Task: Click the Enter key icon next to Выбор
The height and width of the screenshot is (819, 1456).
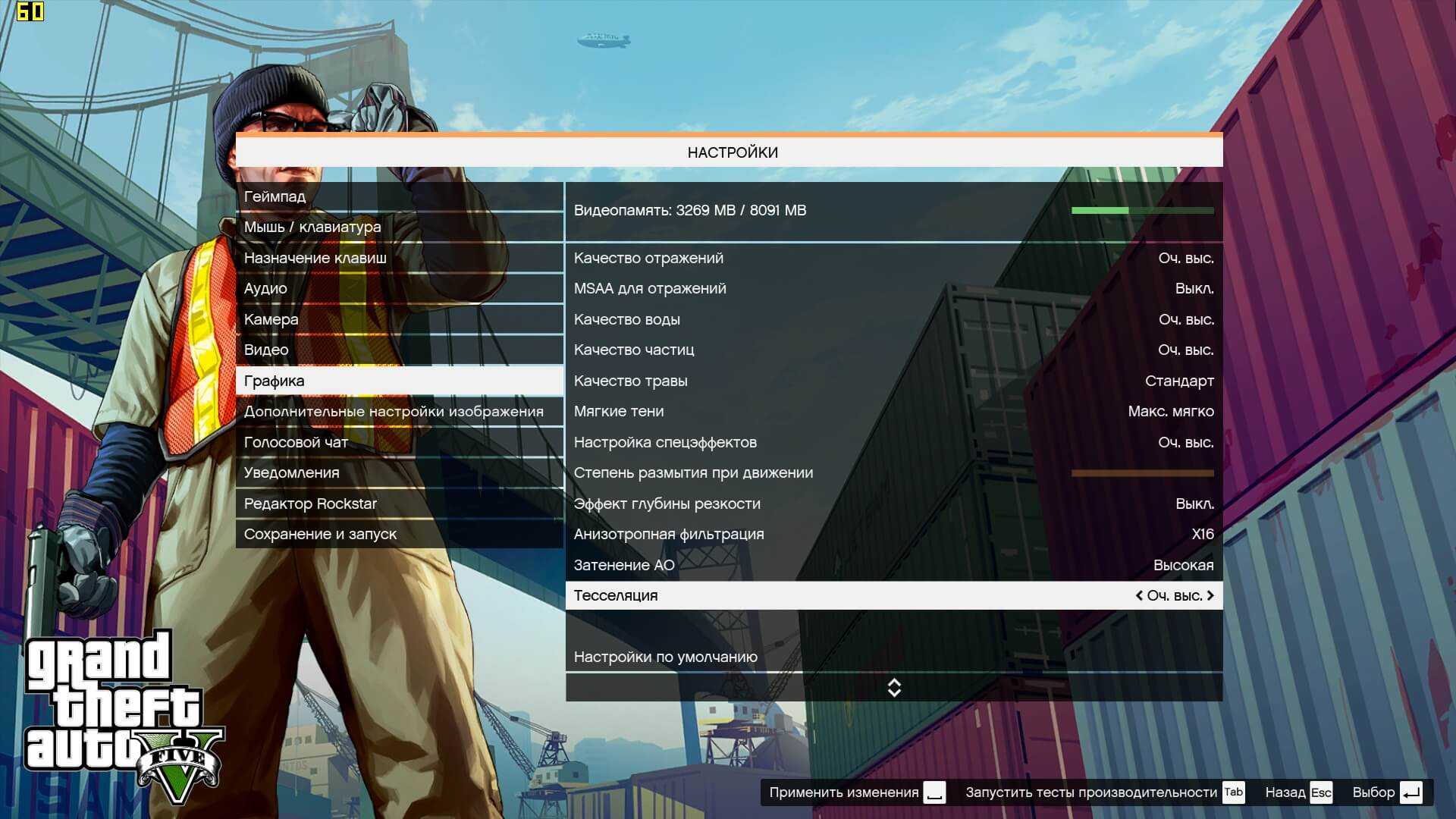Action: tap(1411, 792)
